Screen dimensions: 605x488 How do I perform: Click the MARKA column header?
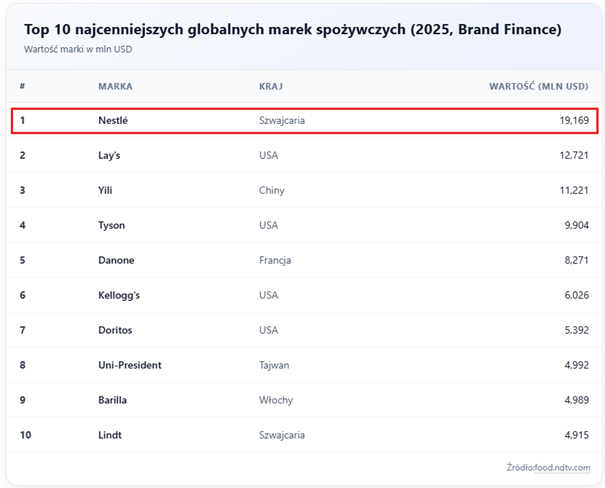[x=115, y=86]
